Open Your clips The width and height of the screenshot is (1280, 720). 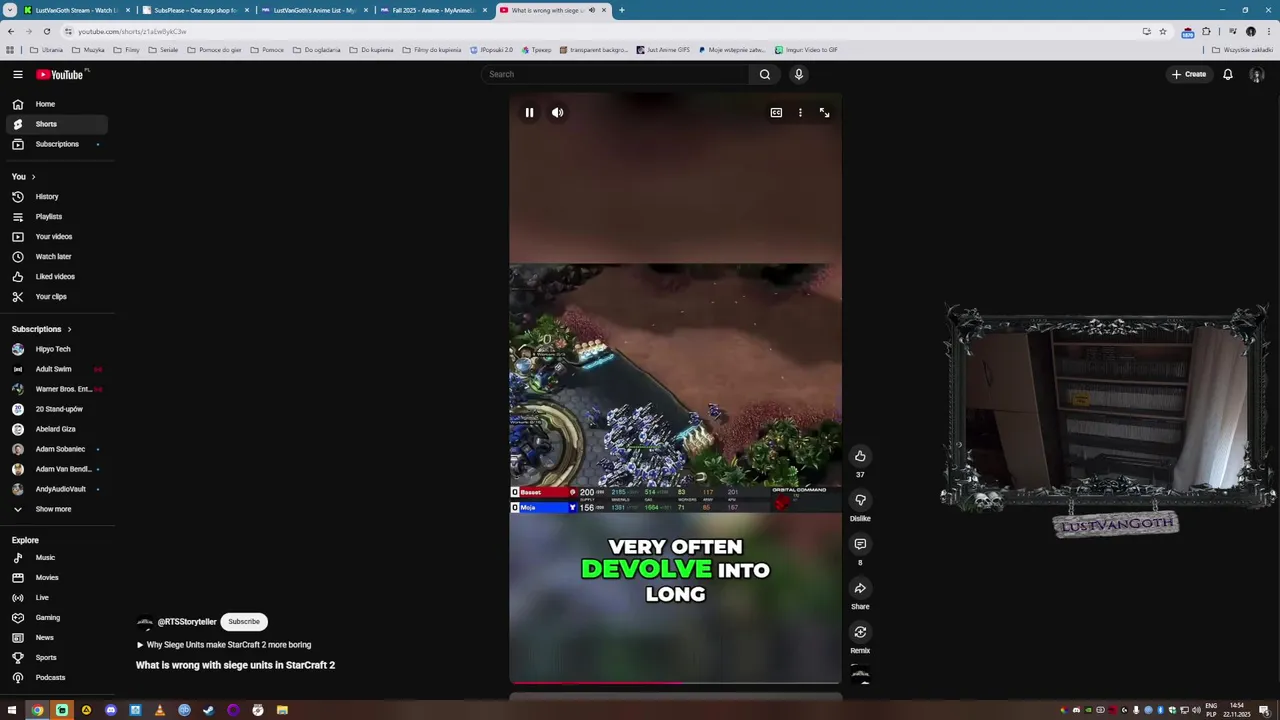coord(55,297)
